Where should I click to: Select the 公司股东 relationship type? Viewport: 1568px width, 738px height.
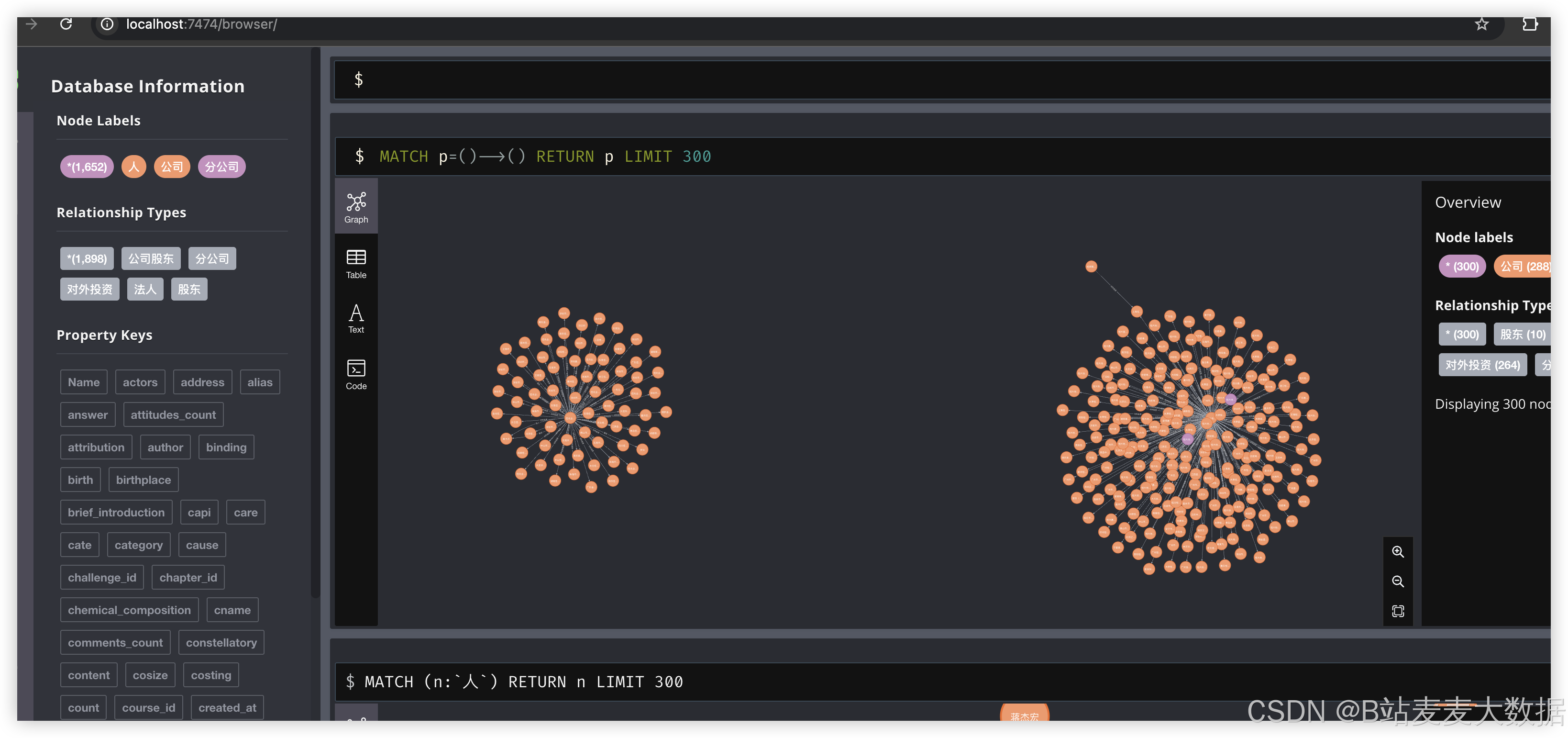(x=151, y=259)
